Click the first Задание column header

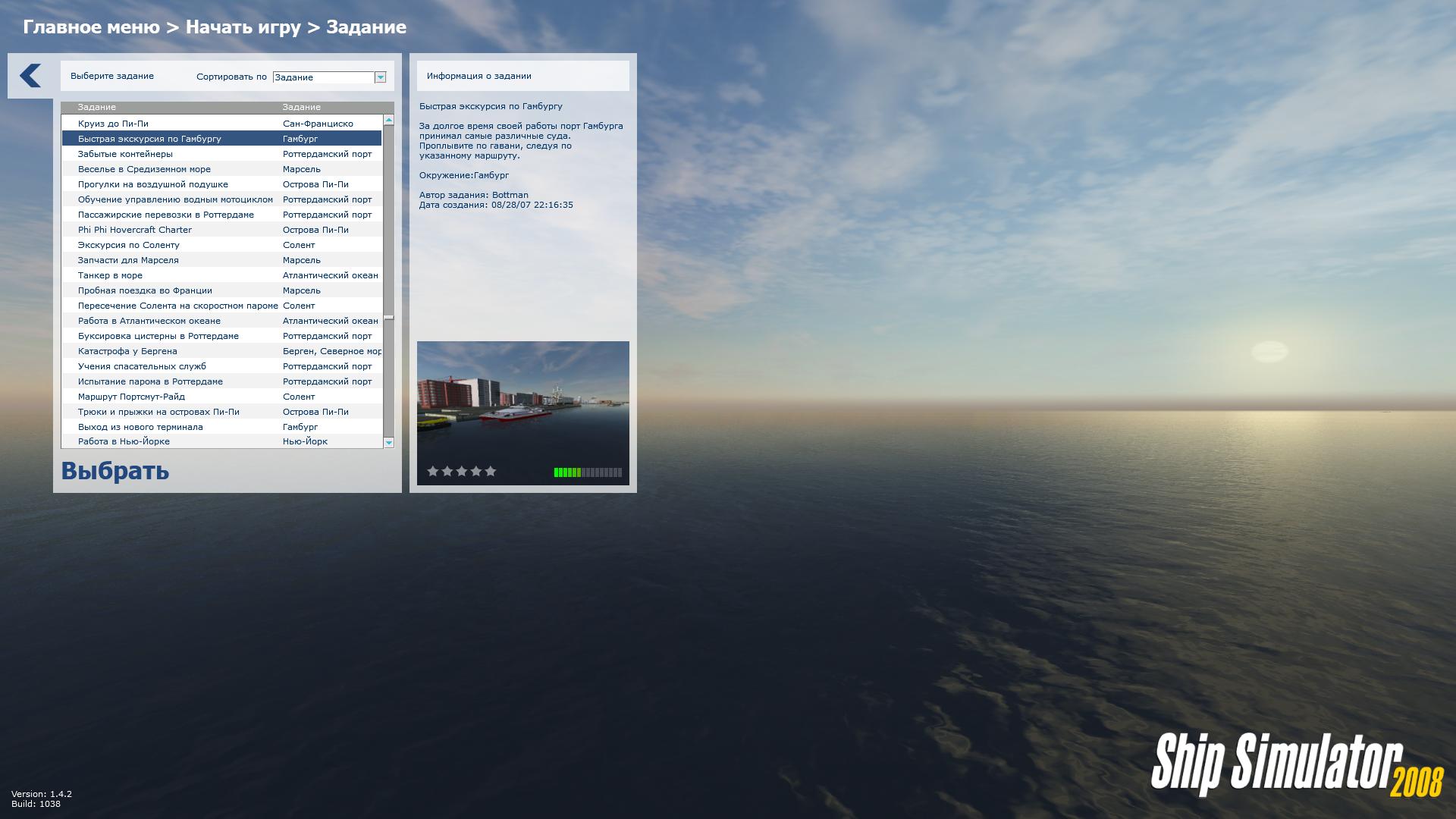pos(96,107)
